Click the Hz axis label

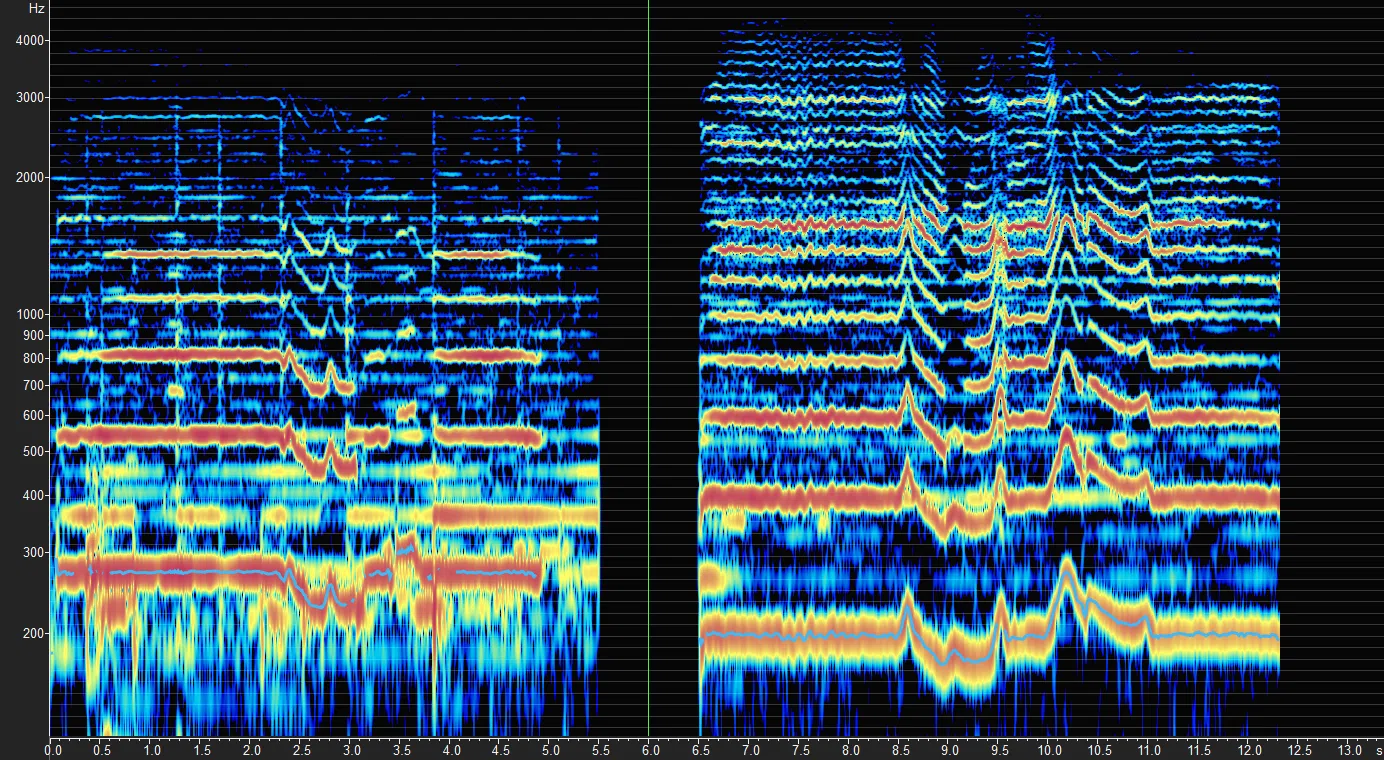coord(36,8)
